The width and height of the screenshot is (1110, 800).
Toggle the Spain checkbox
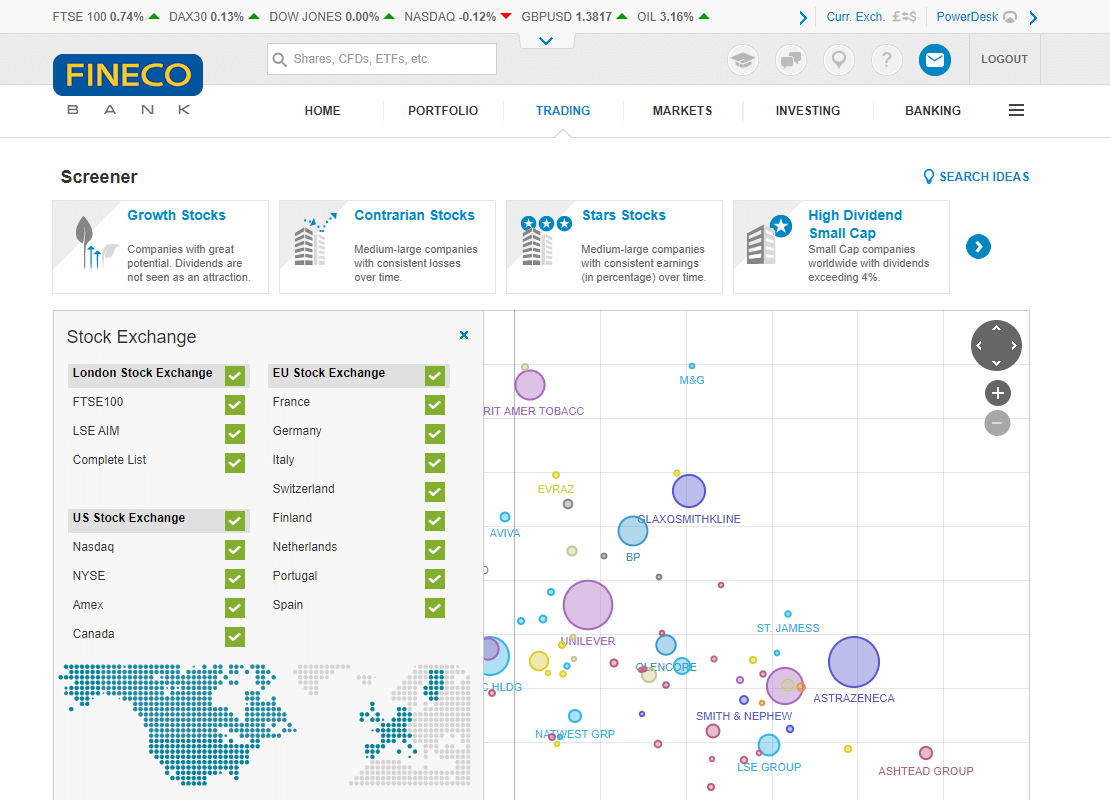coord(435,608)
